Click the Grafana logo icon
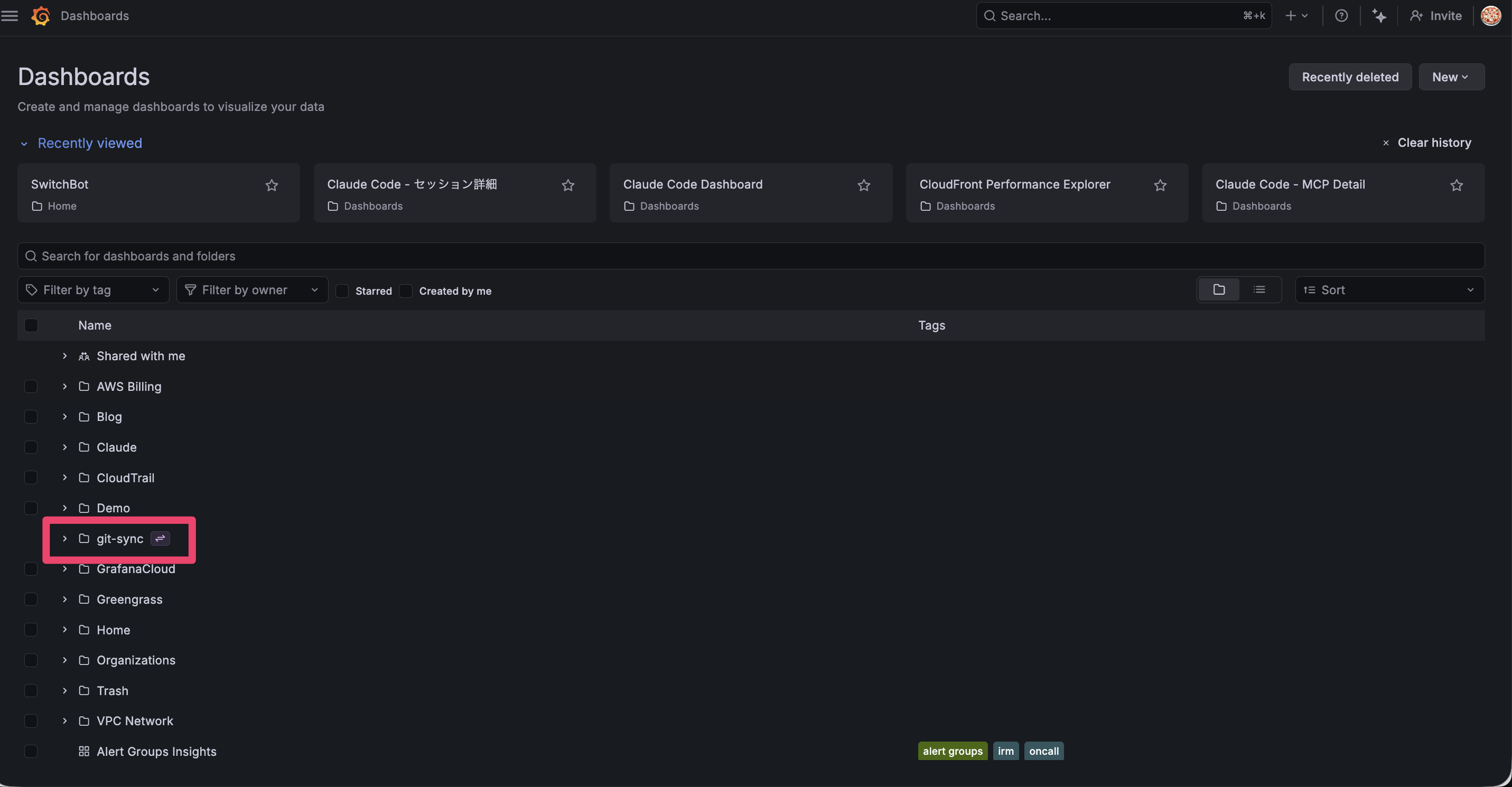The image size is (1512, 787). coord(41,16)
